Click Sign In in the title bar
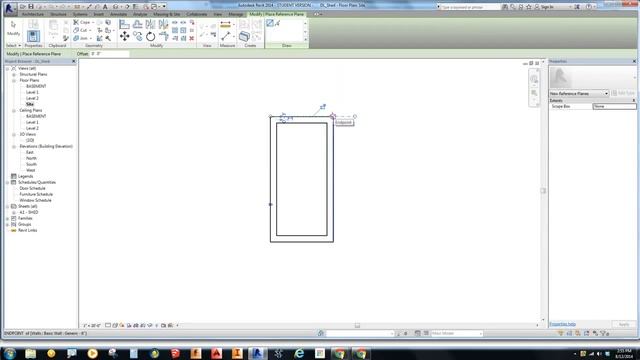Image resolution: width=640 pixels, height=360 pixels. click(x=547, y=7)
